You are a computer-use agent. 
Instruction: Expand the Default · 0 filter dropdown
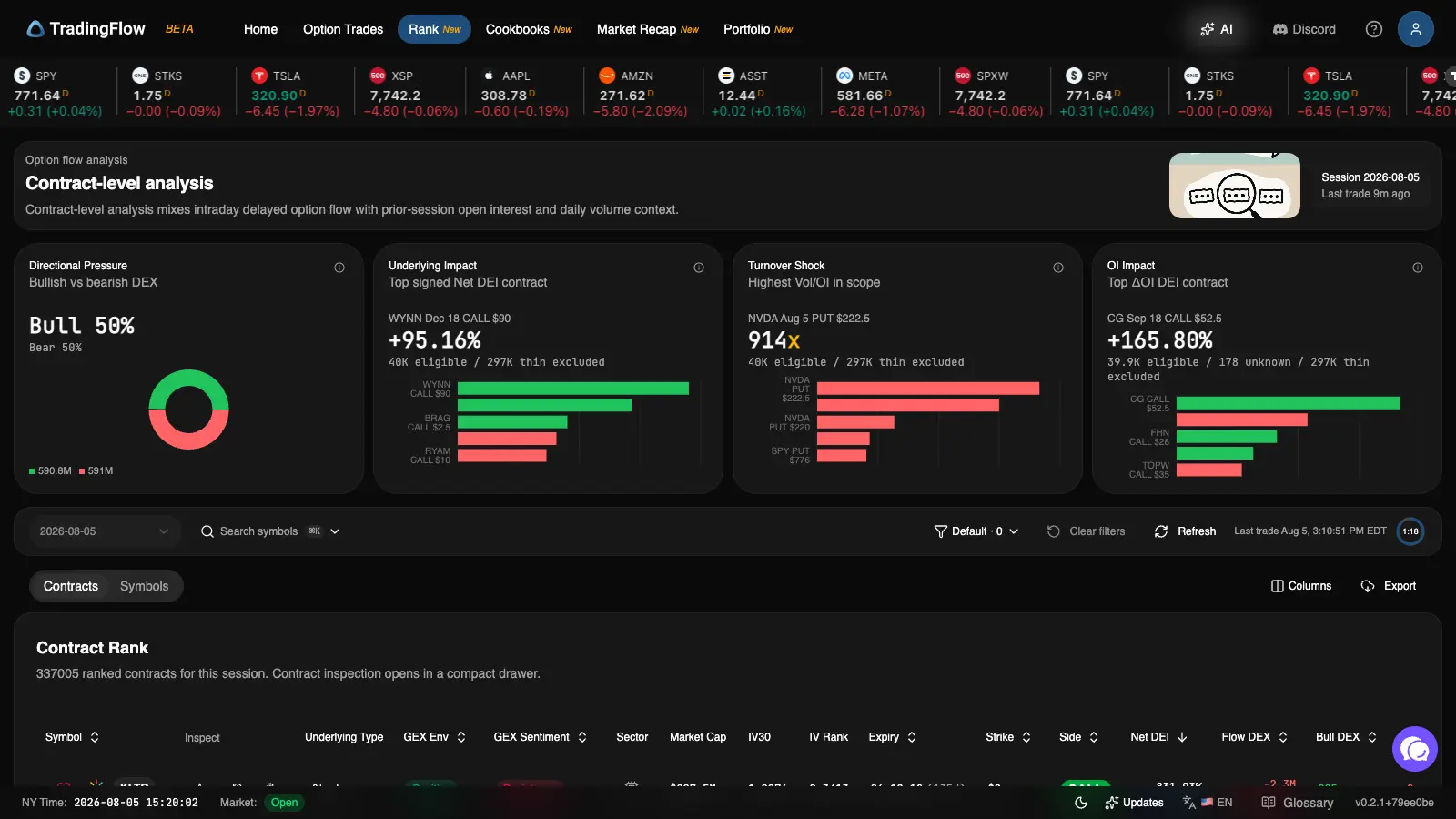pyautogui.click(x=976, y=531)
